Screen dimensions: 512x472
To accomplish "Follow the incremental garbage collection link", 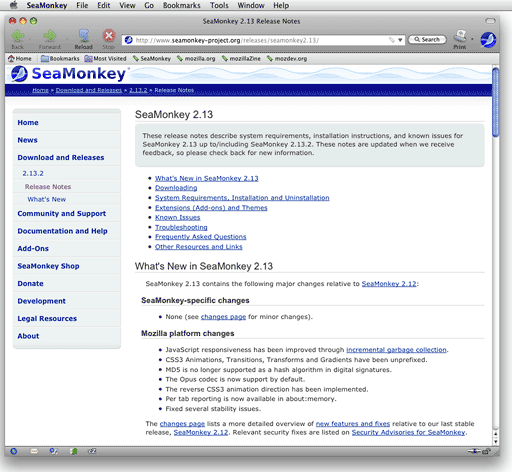I will tap(396, 350).
